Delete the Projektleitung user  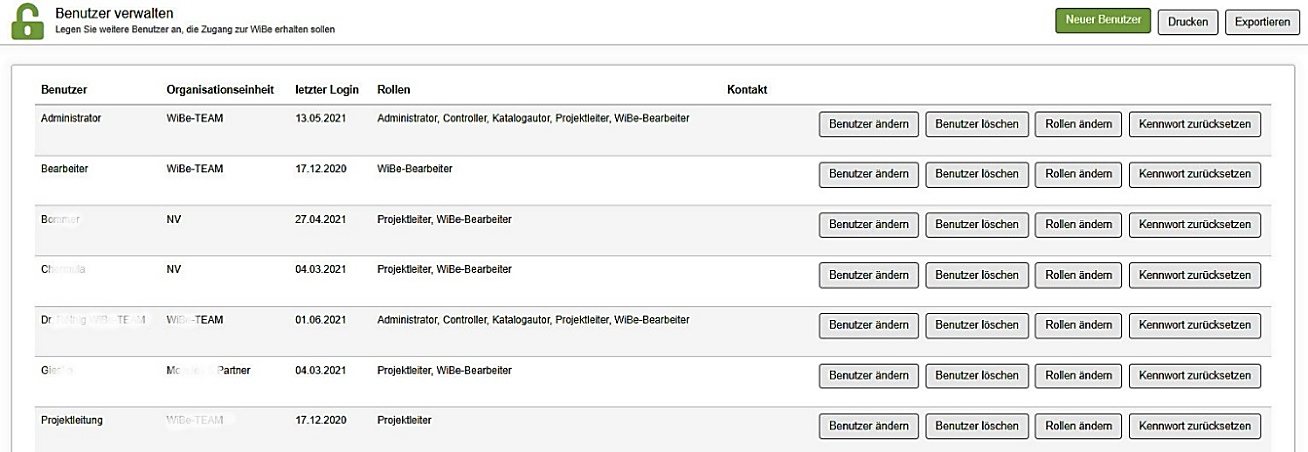coord(976,426)
